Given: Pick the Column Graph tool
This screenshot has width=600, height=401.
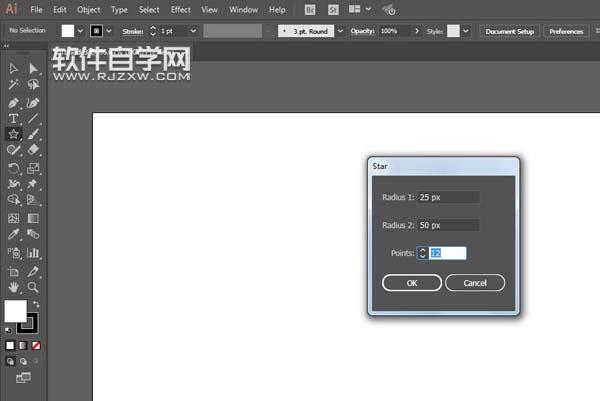Looking at the screenshot, I should pyautogui.click(x=33, y=253).
